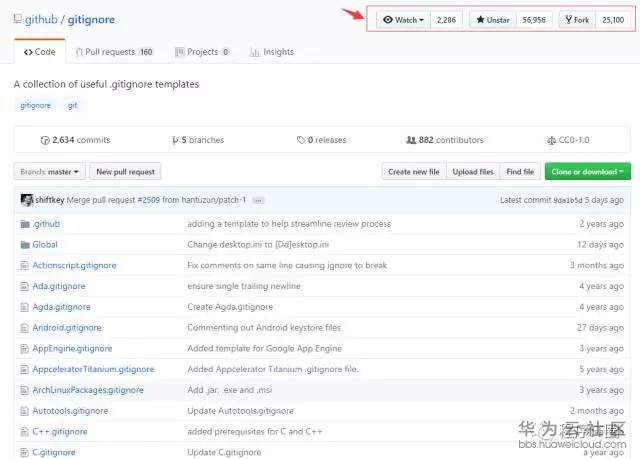Open C.gitignore file
This screenshot has height=459, width=640.
point(54,453)
